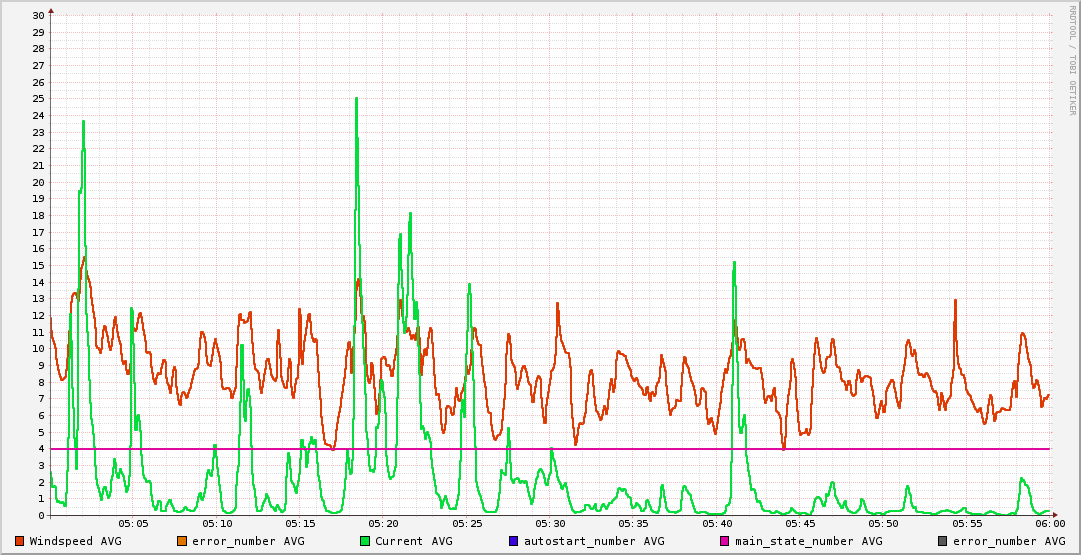Click the 05:45 time axis label

800,523
